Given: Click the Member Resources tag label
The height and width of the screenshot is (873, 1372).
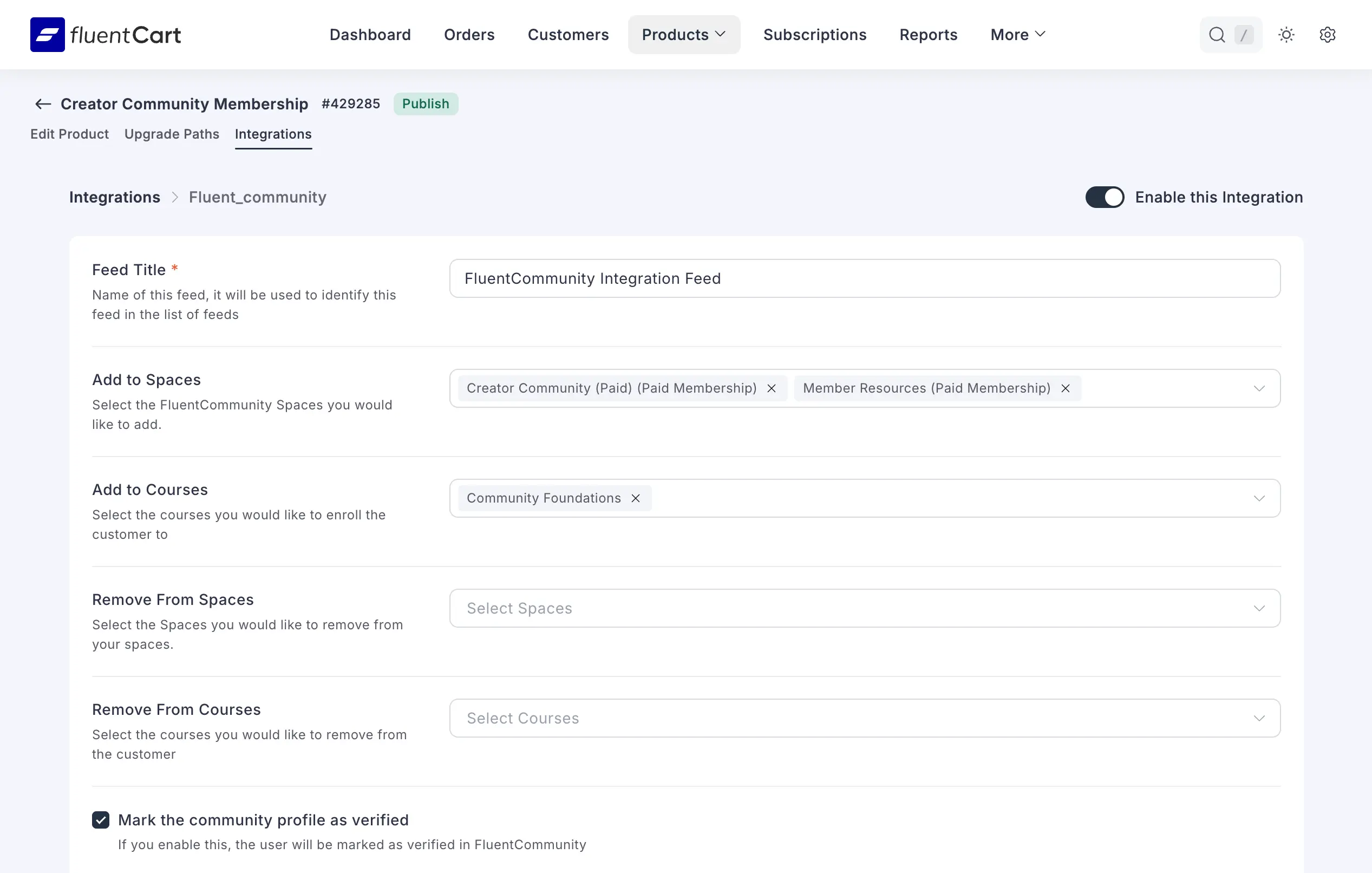Looking at the screenshot, I should 926,389.
